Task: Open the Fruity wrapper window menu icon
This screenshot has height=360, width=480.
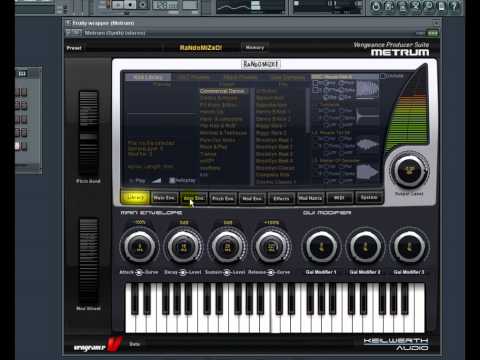Action: (x=68, y=23)
